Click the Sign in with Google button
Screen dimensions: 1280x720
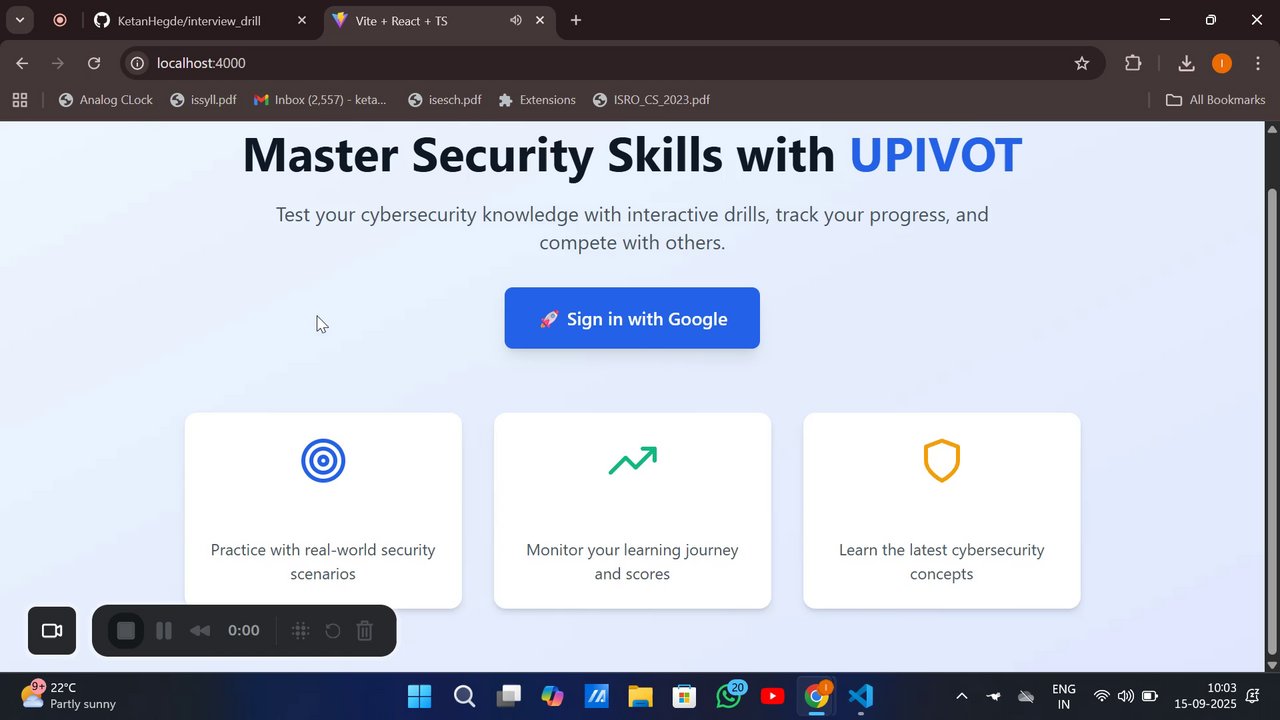point(632,318)
